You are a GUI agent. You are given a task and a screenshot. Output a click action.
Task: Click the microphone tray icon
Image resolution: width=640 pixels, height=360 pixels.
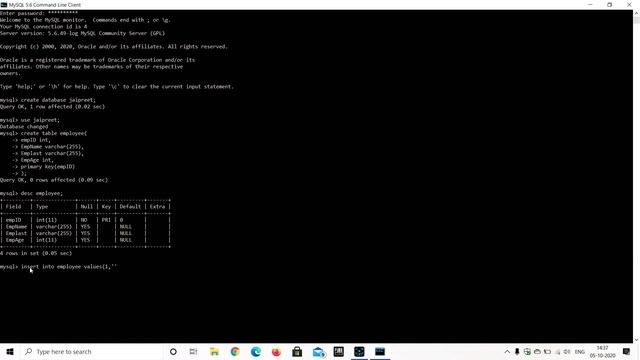click(x=517, y=351)
